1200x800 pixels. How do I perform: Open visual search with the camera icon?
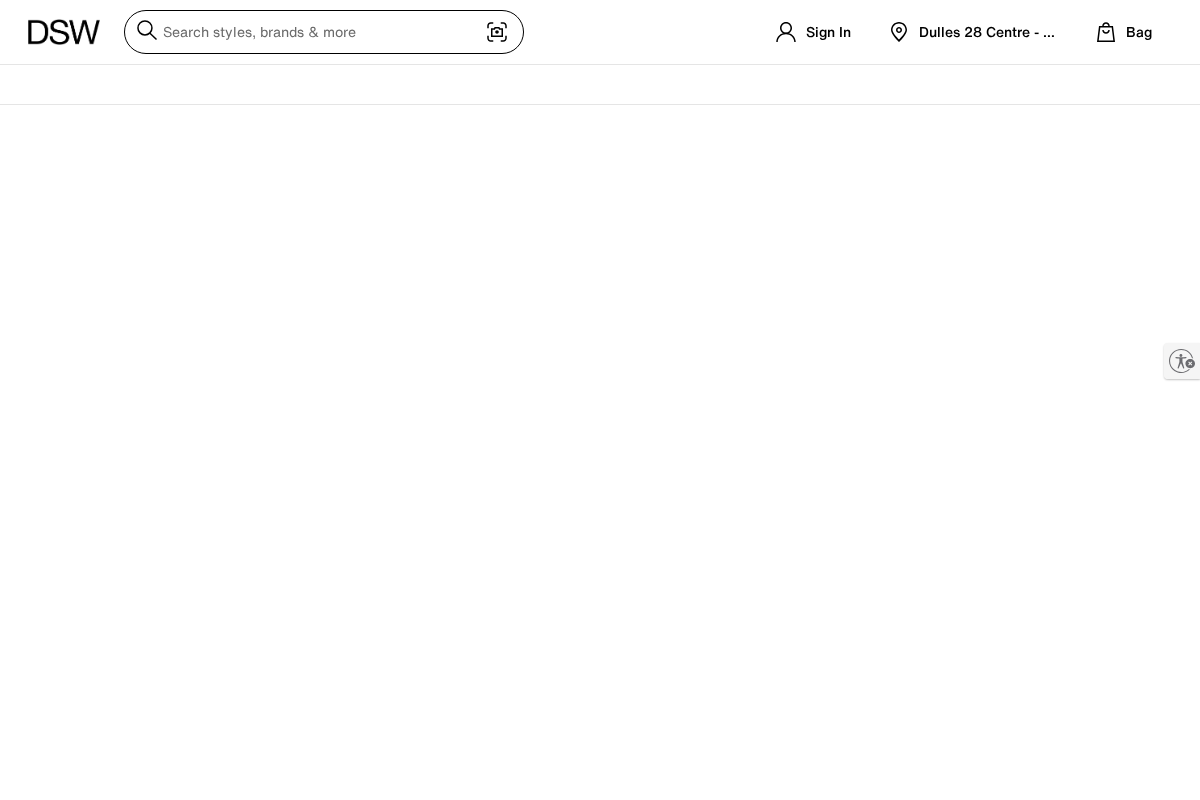497,32
